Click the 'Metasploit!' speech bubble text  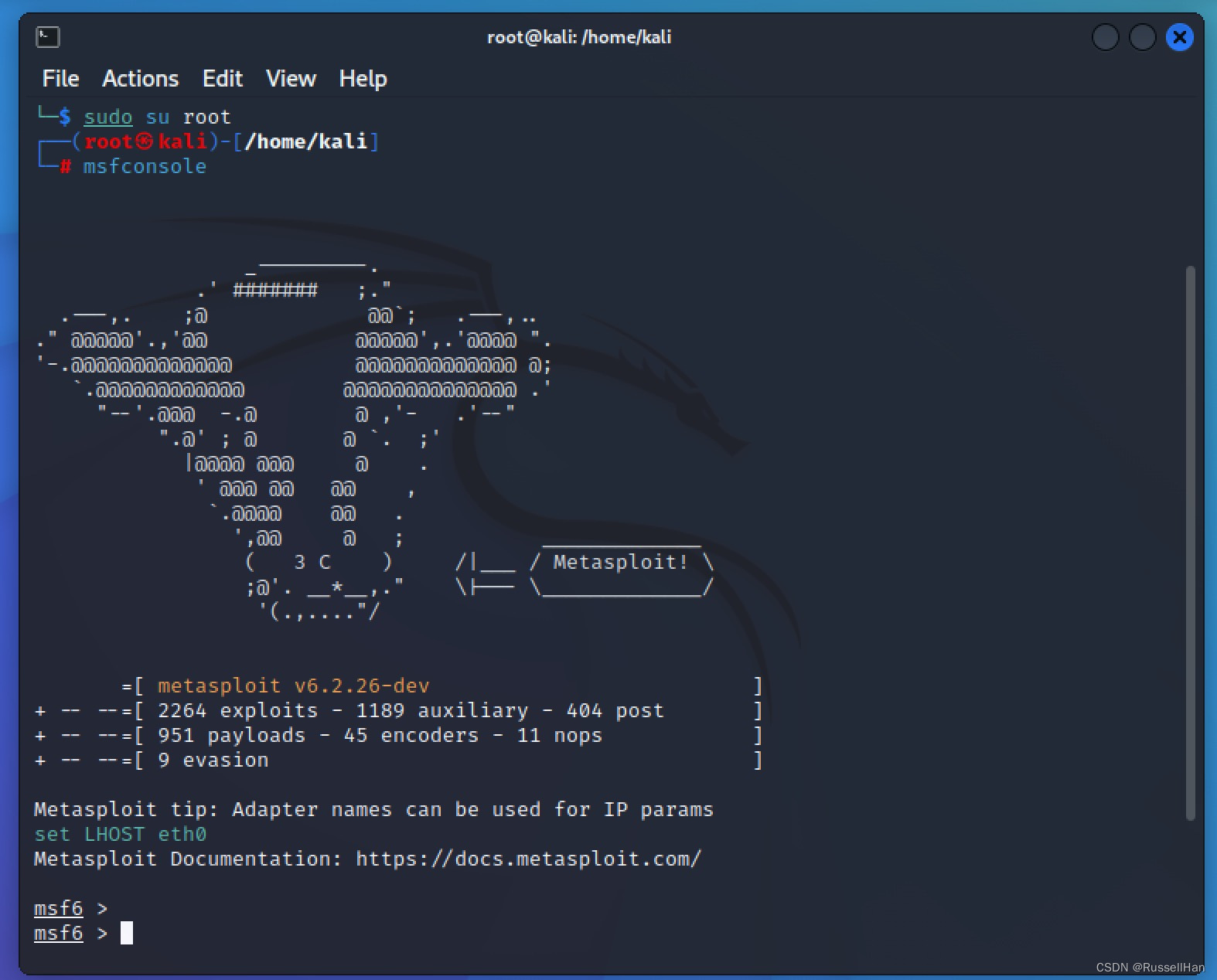[x=621, y=562]
